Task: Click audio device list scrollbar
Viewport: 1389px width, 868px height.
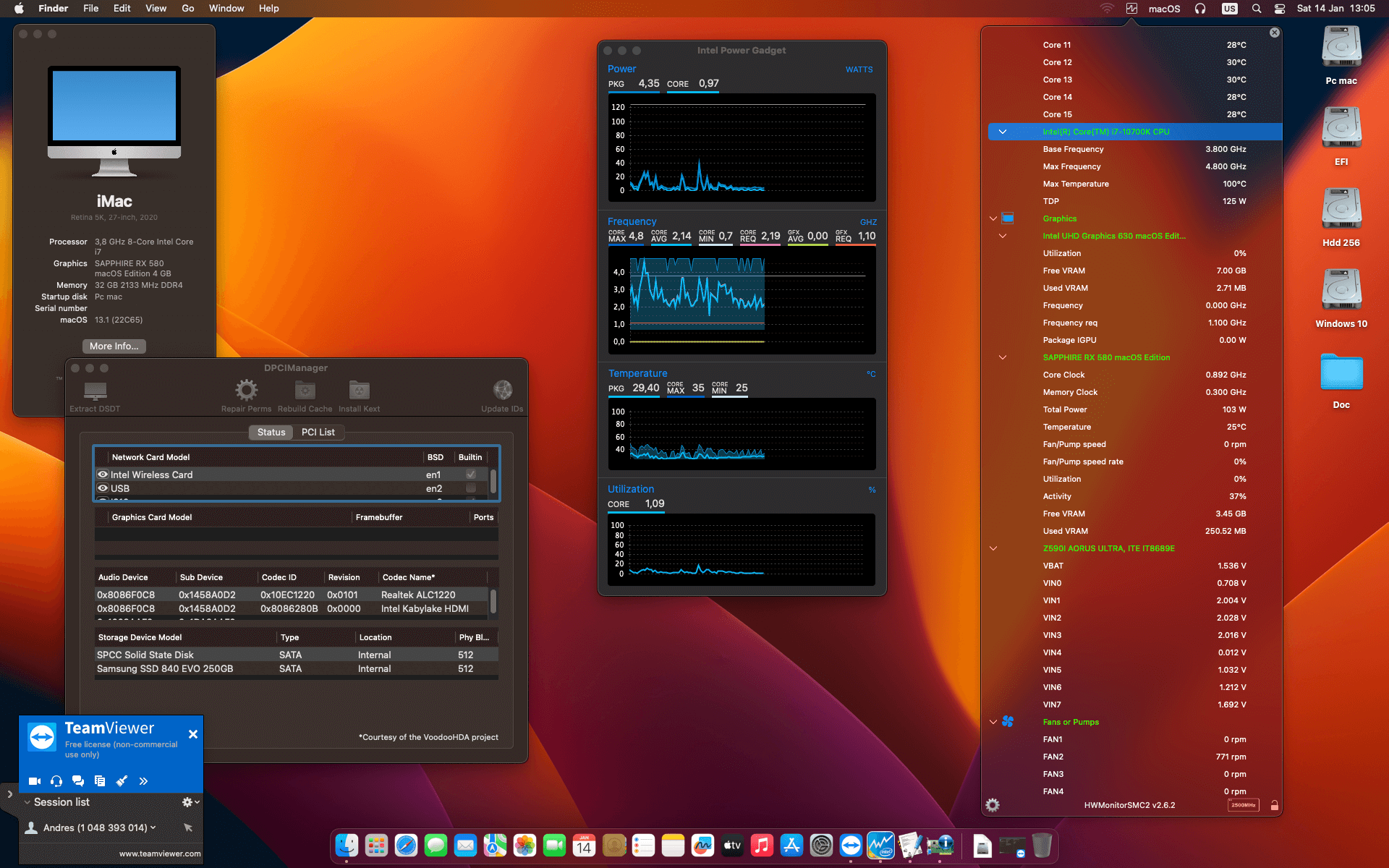Action: [x=493, y=600]
